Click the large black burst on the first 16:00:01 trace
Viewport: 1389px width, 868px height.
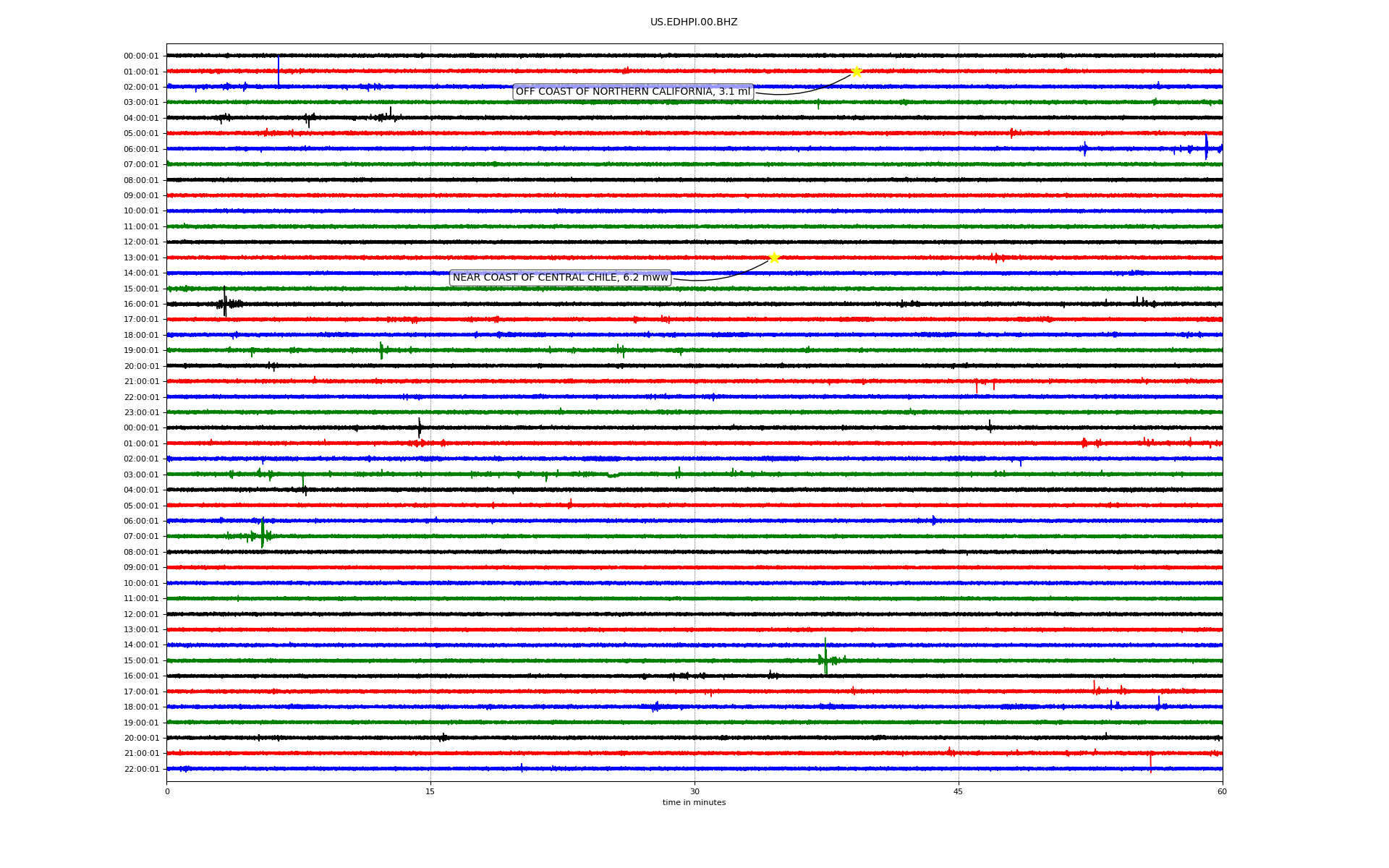(x=225, y=303)
